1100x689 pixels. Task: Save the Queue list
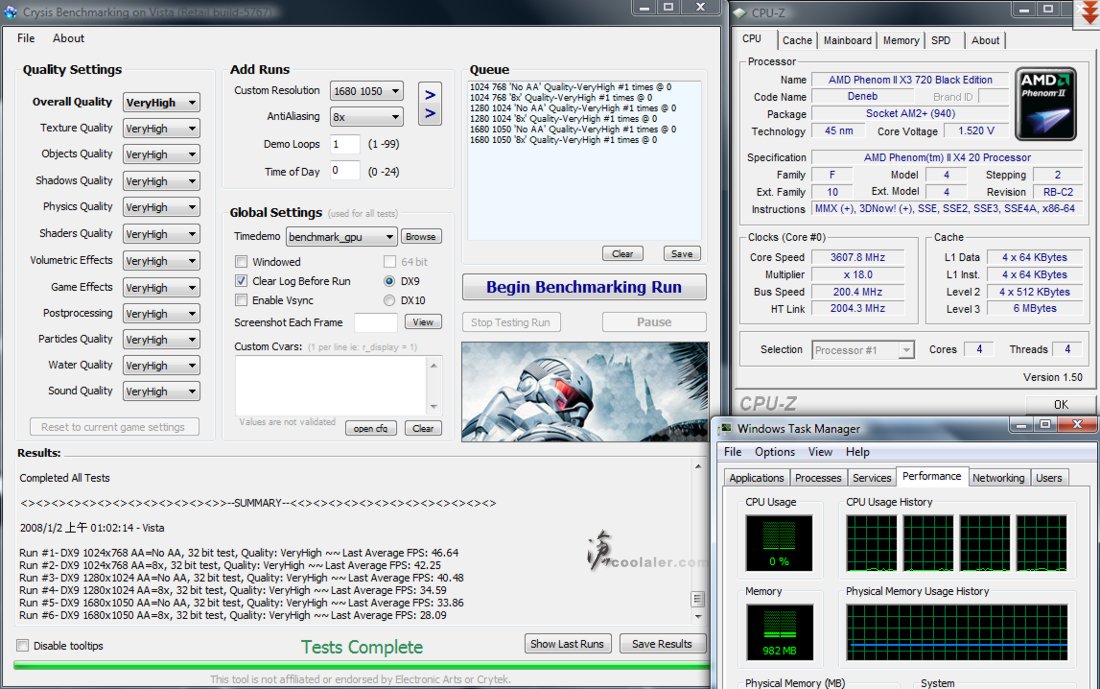[682, 254]
